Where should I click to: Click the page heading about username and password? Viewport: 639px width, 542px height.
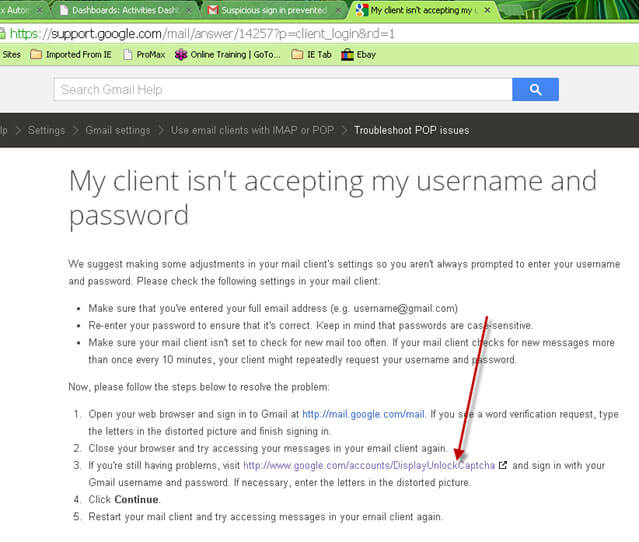[x=333, y=198]
